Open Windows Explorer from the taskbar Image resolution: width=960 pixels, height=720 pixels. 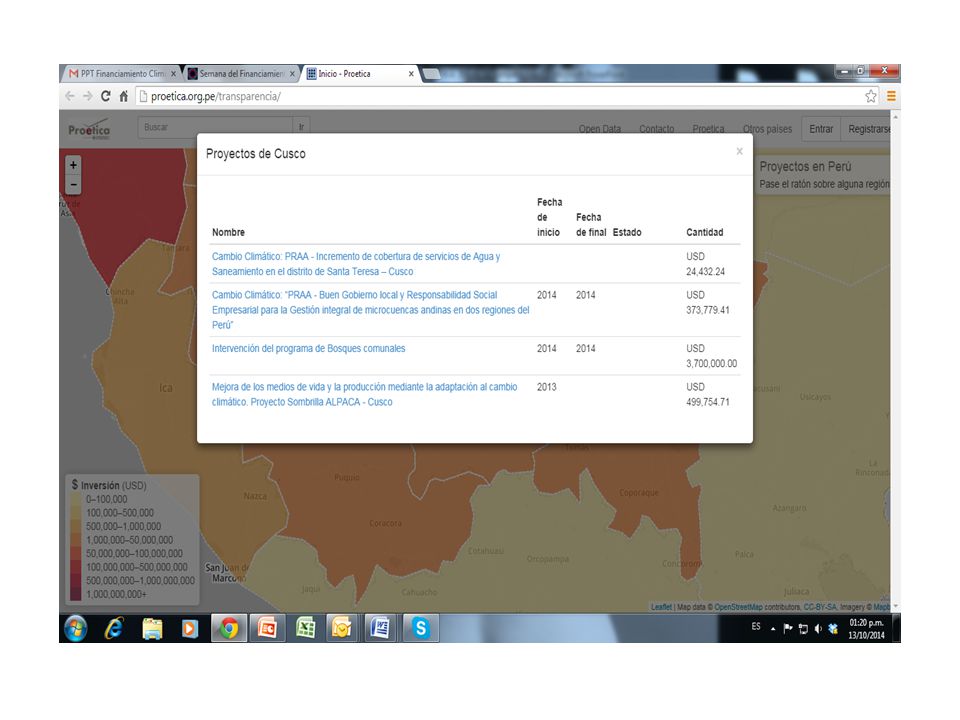(x=152, y=628)
